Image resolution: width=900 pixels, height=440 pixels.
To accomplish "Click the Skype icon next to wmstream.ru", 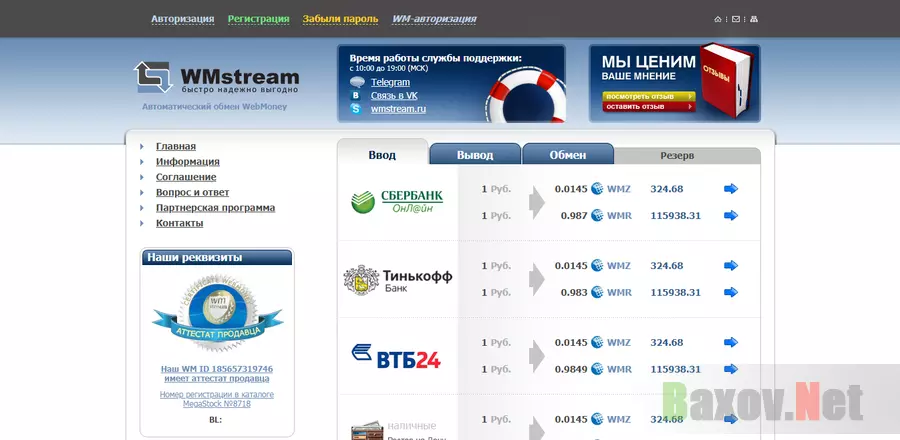I will [x=356, y=108].
